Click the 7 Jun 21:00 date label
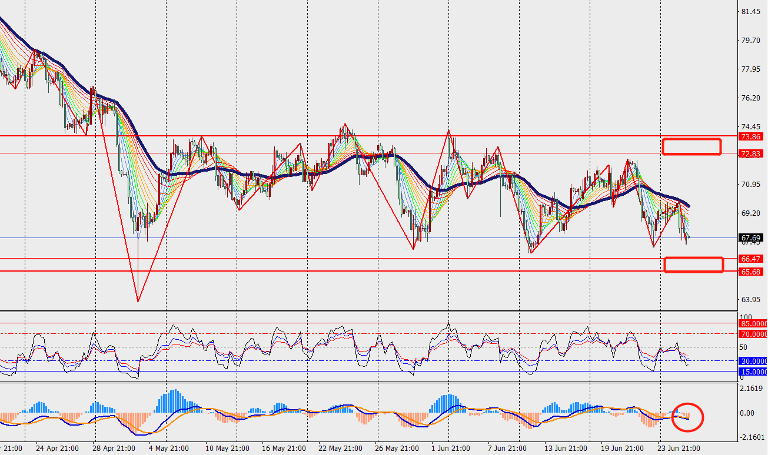The height and width of the screenshot is (455, 770). (507, 448)
